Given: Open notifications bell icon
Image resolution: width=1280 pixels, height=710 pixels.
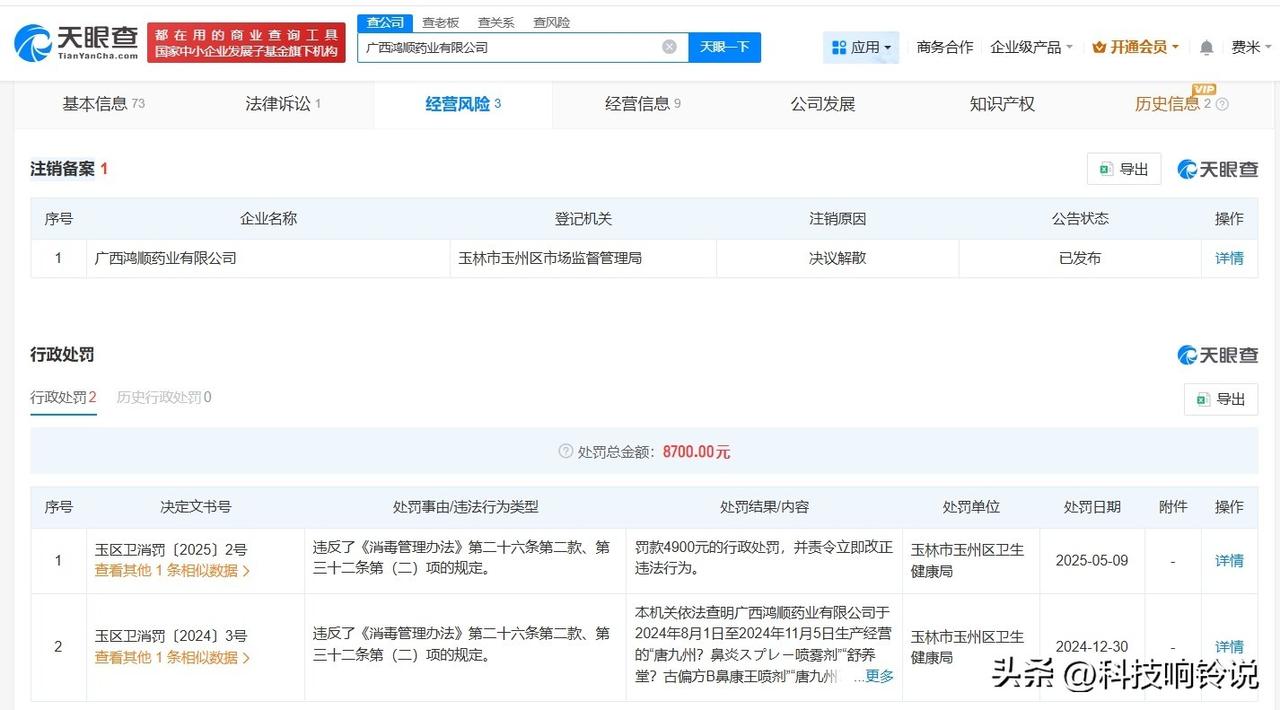Looking at the screenshot, I should point(1206,48).
